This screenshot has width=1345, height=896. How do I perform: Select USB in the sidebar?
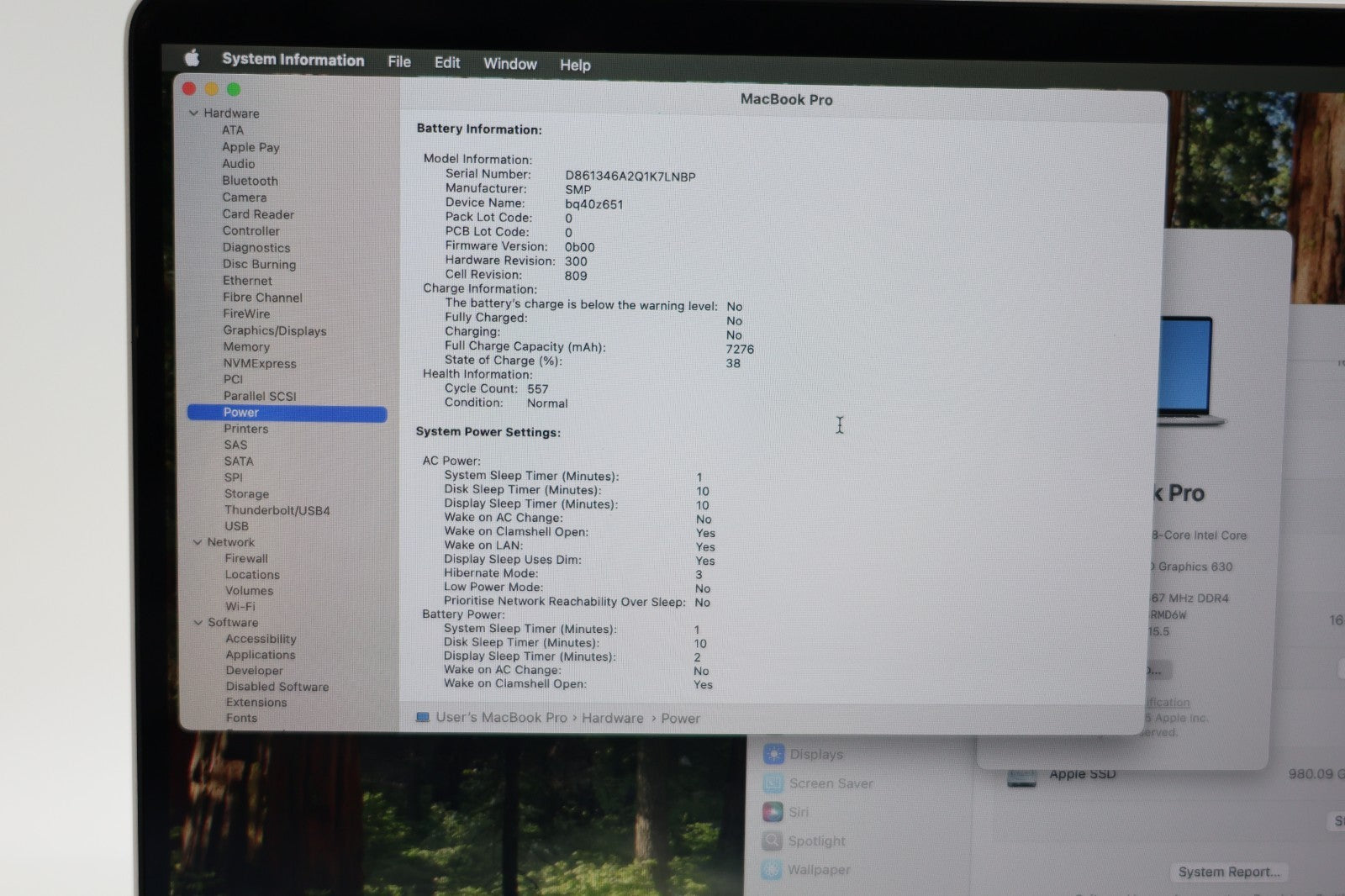(236, 526)
